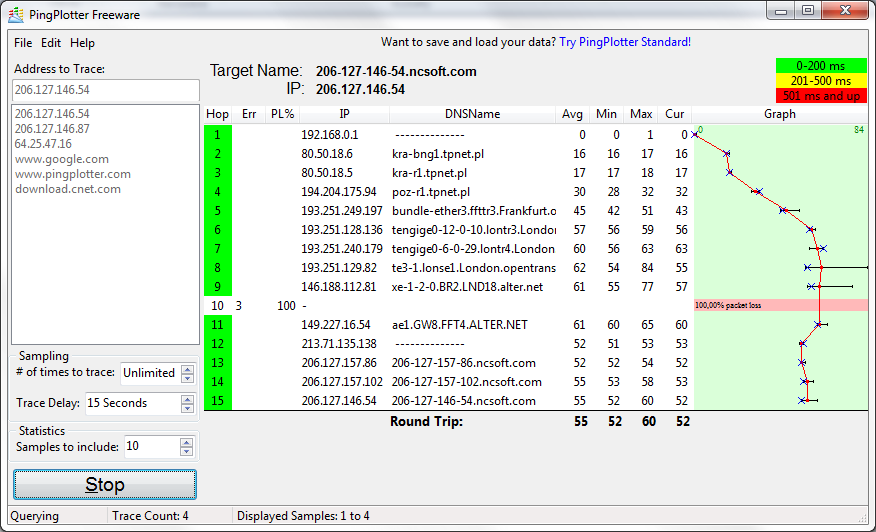The height and width of the screenshot is (532, 876).
Task: Select 64.25.47.16 in the address history list
Action: coord(43,144)
